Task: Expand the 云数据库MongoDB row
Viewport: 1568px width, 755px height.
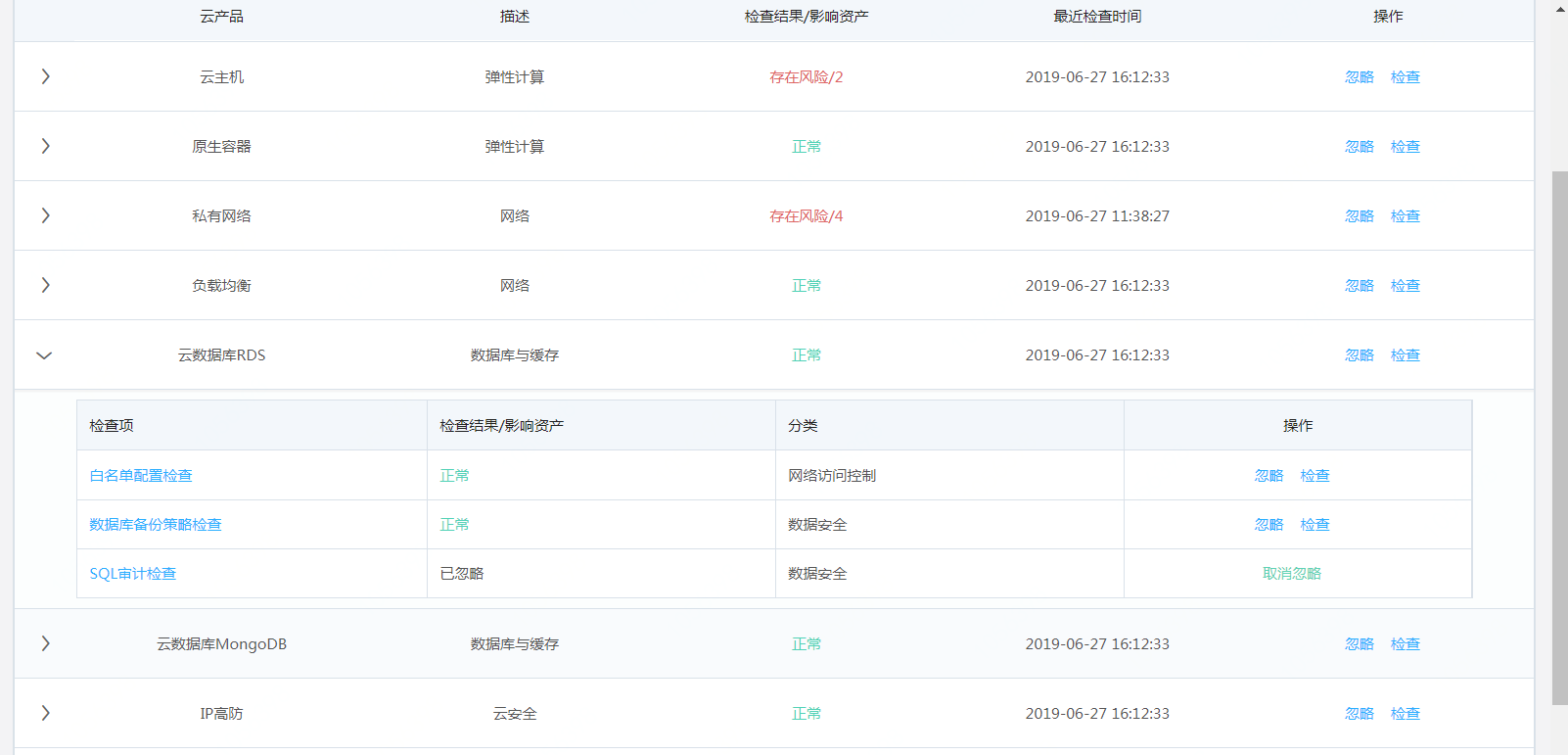Action: pyautogui.click(x=45, y=643)
